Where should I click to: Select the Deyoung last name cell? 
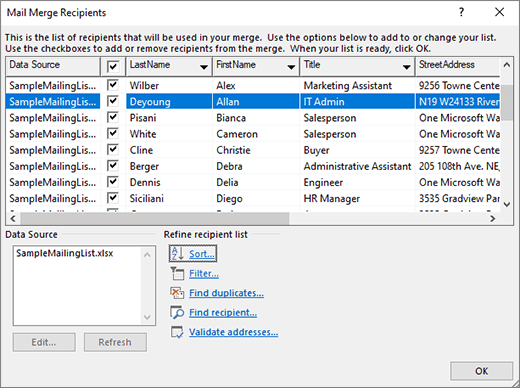pos(169,101)
